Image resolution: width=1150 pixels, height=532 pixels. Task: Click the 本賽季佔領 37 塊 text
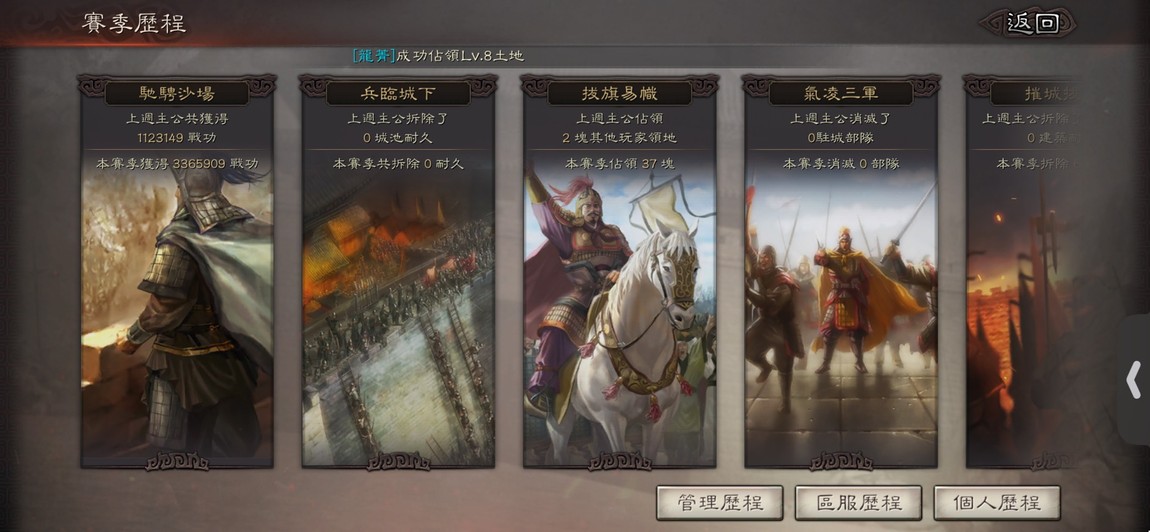pos(620,164)
